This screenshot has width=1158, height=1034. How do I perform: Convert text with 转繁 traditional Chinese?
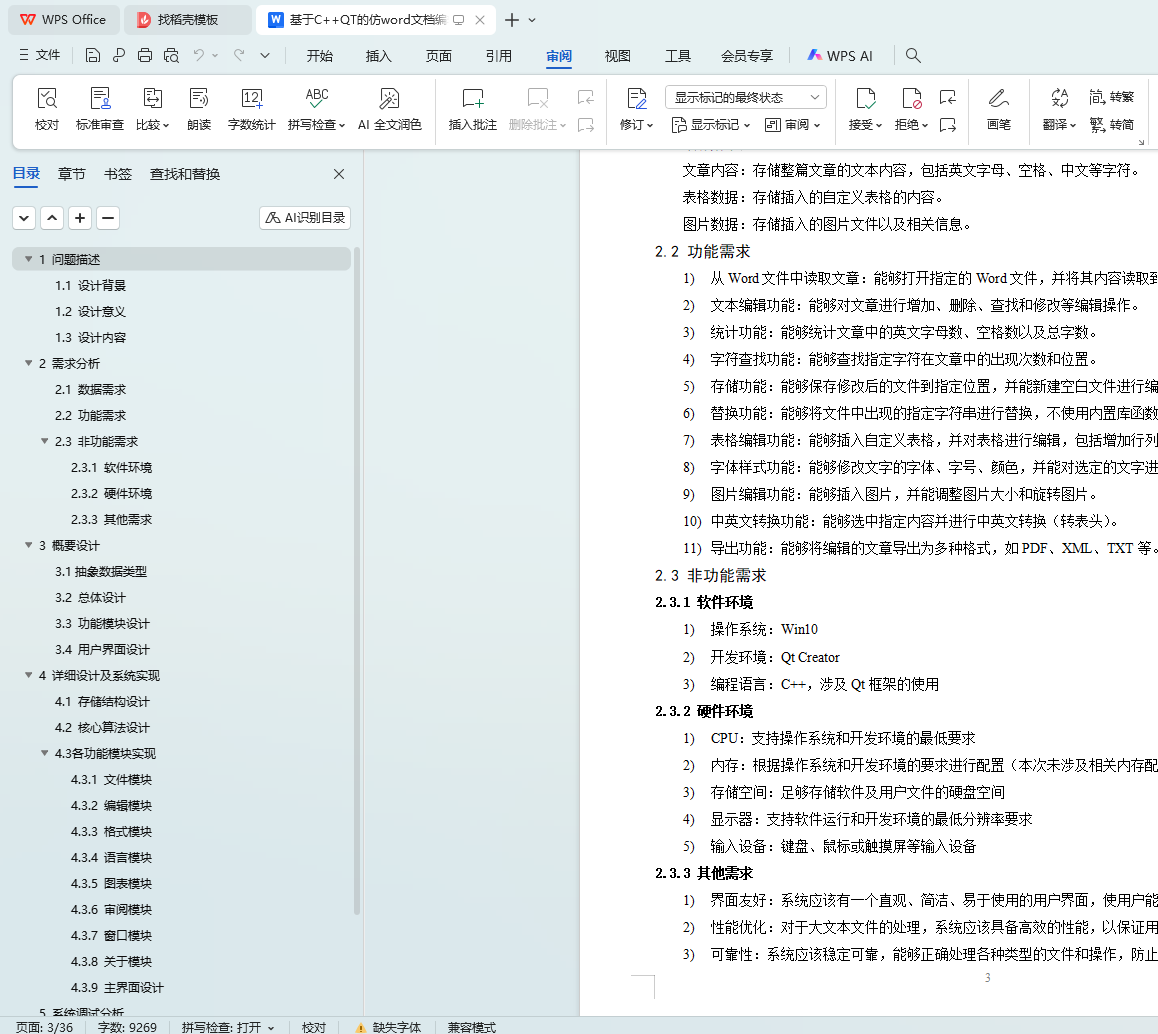coord(1111,97)
